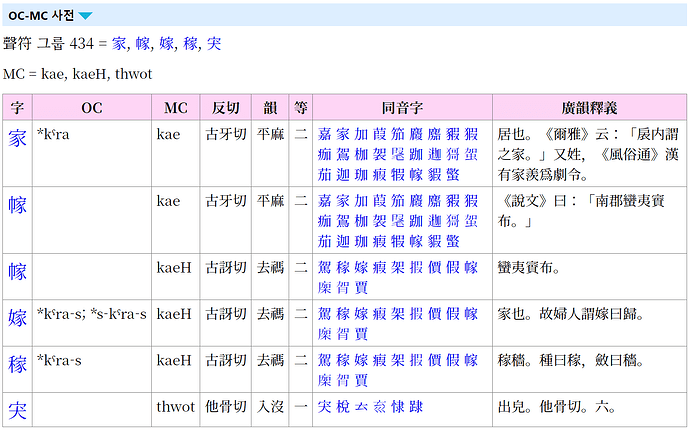Select 聲符 그룹 434 label text
690x430 pixels.
coord(48,44)
